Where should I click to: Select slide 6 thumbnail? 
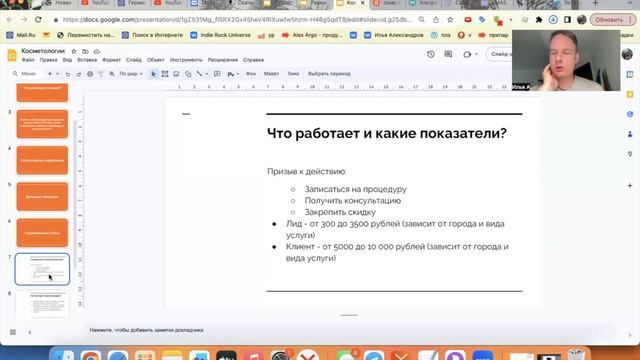[x=42, y=233]
